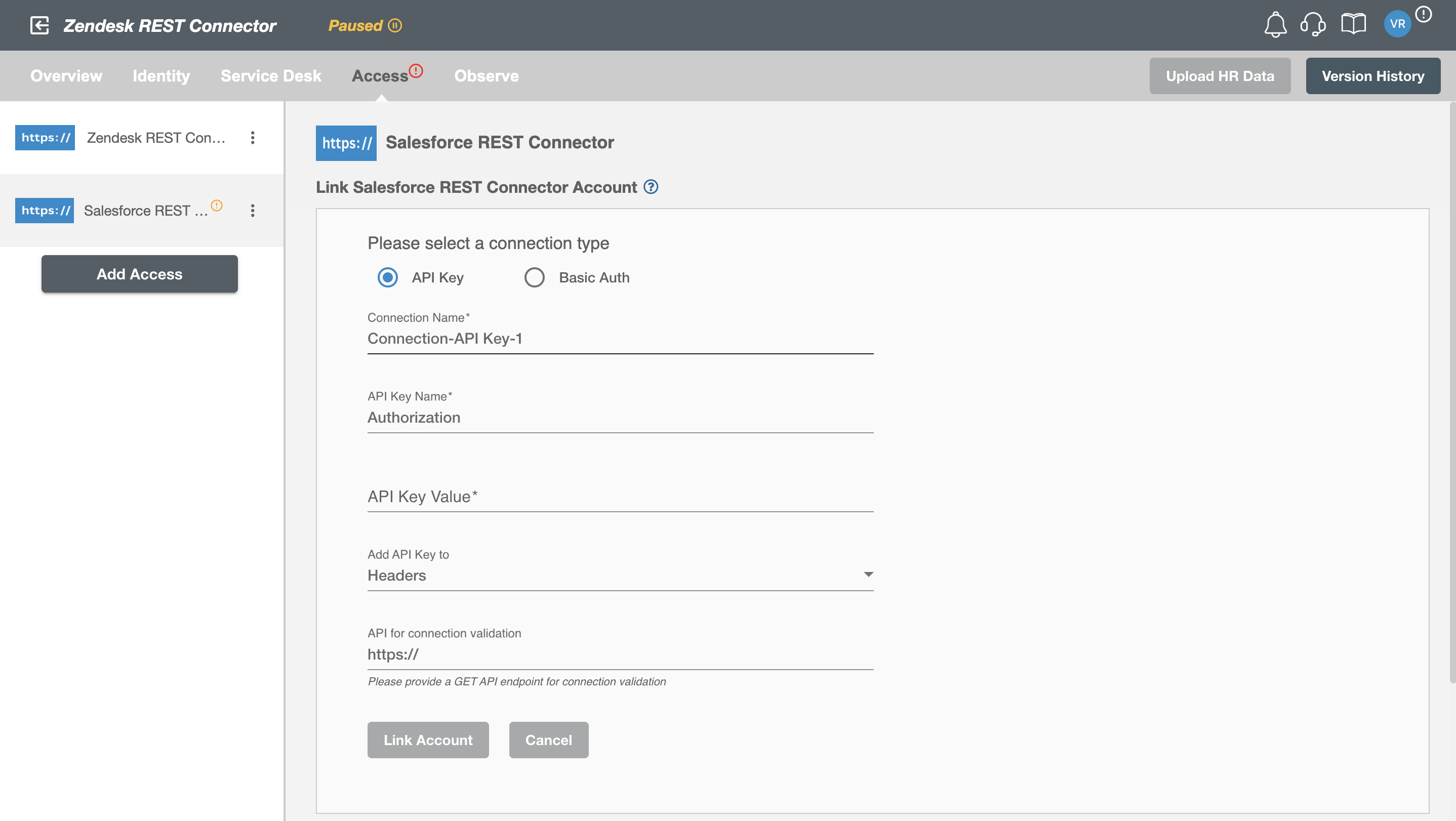Click the API Key Value field
Image resolution: width=1456 pixels, height=821 pixels.
621,497
